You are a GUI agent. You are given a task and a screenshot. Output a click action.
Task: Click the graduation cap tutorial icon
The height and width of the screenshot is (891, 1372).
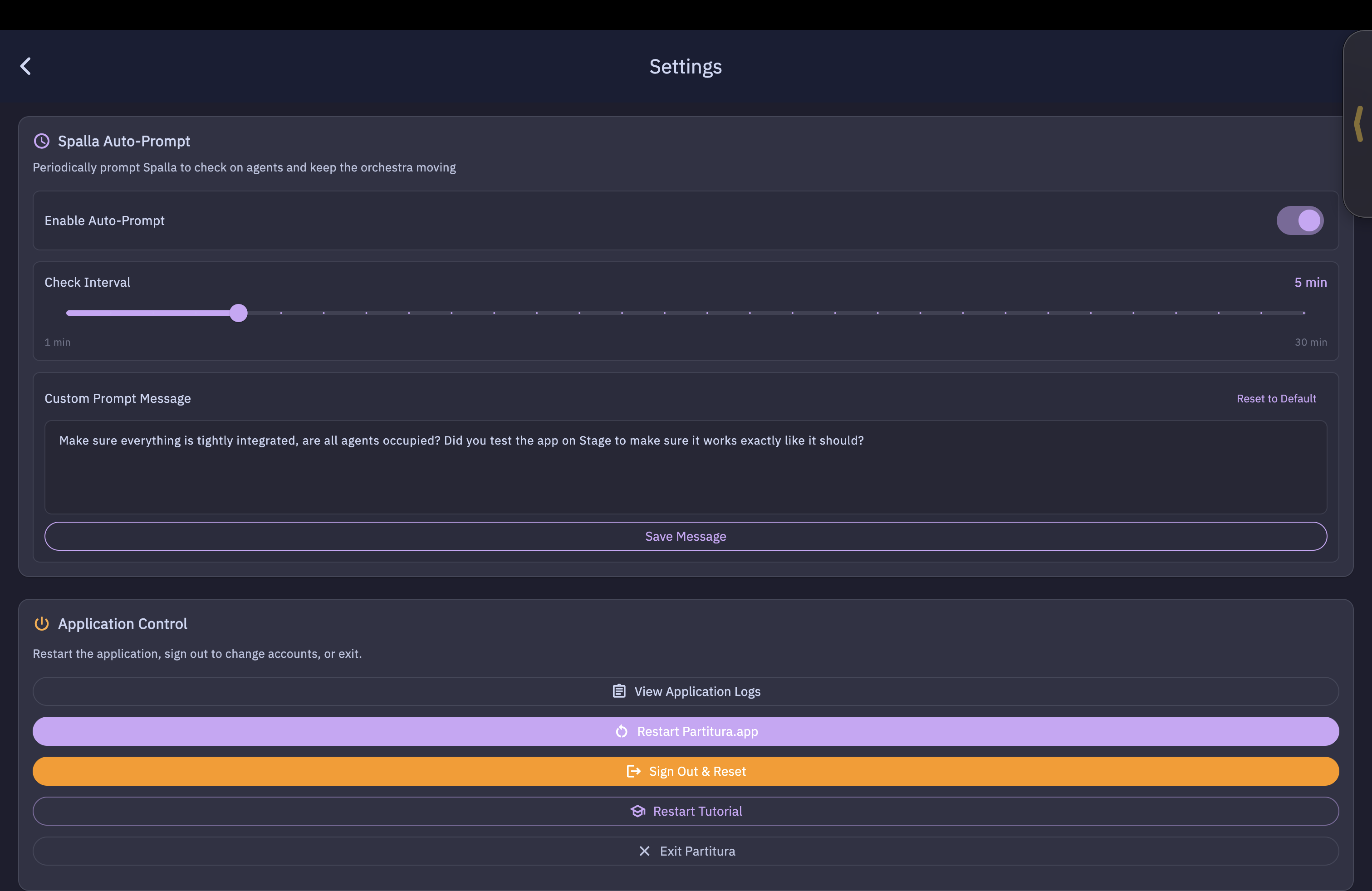coord(637,812)
